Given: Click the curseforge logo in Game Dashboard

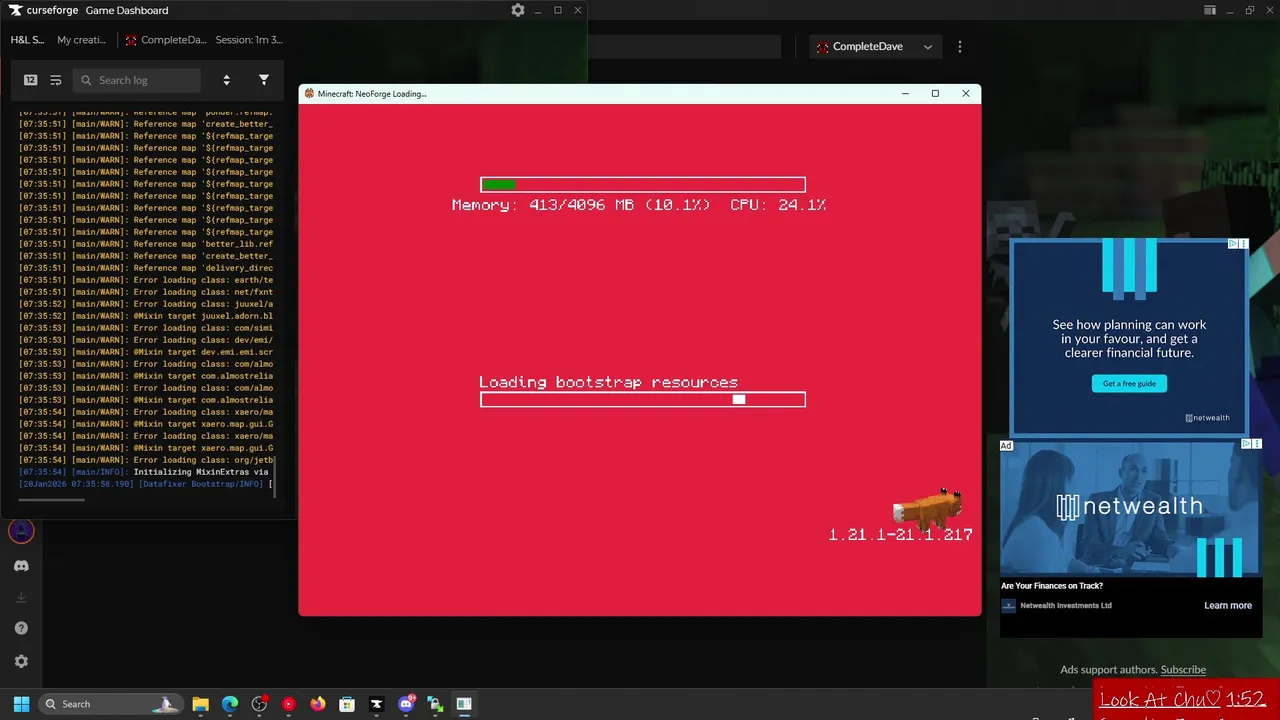Looking at the screenshot, I should [x=45, y=10].
